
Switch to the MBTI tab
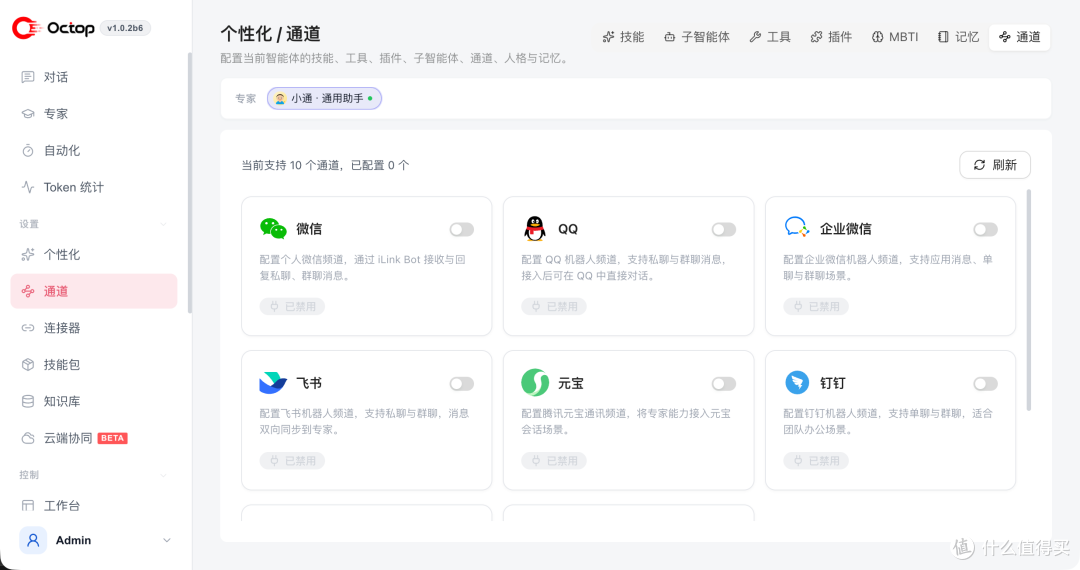[x=895, y=37]
